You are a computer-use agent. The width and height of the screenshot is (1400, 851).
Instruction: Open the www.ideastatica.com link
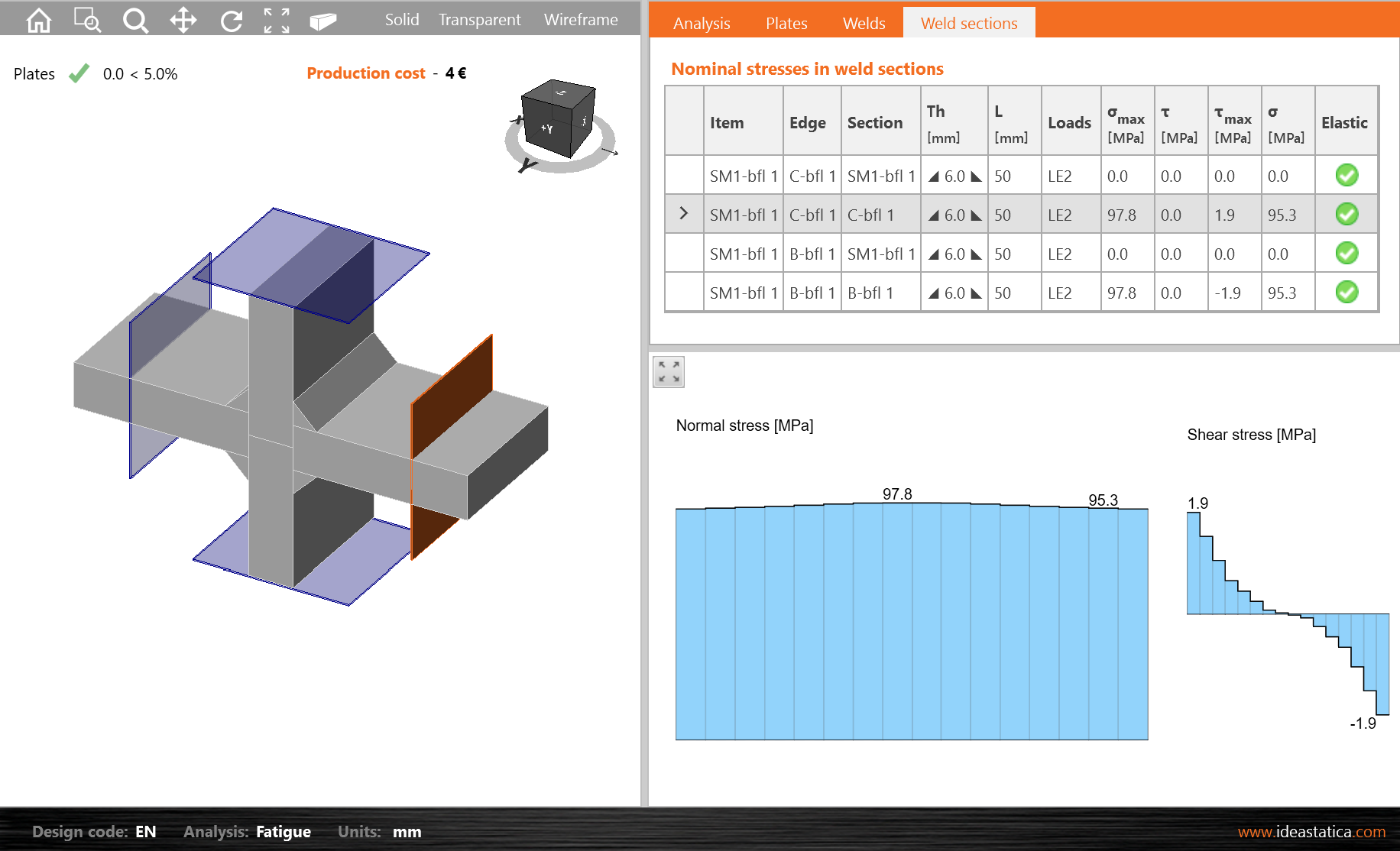coord(1311,832)
